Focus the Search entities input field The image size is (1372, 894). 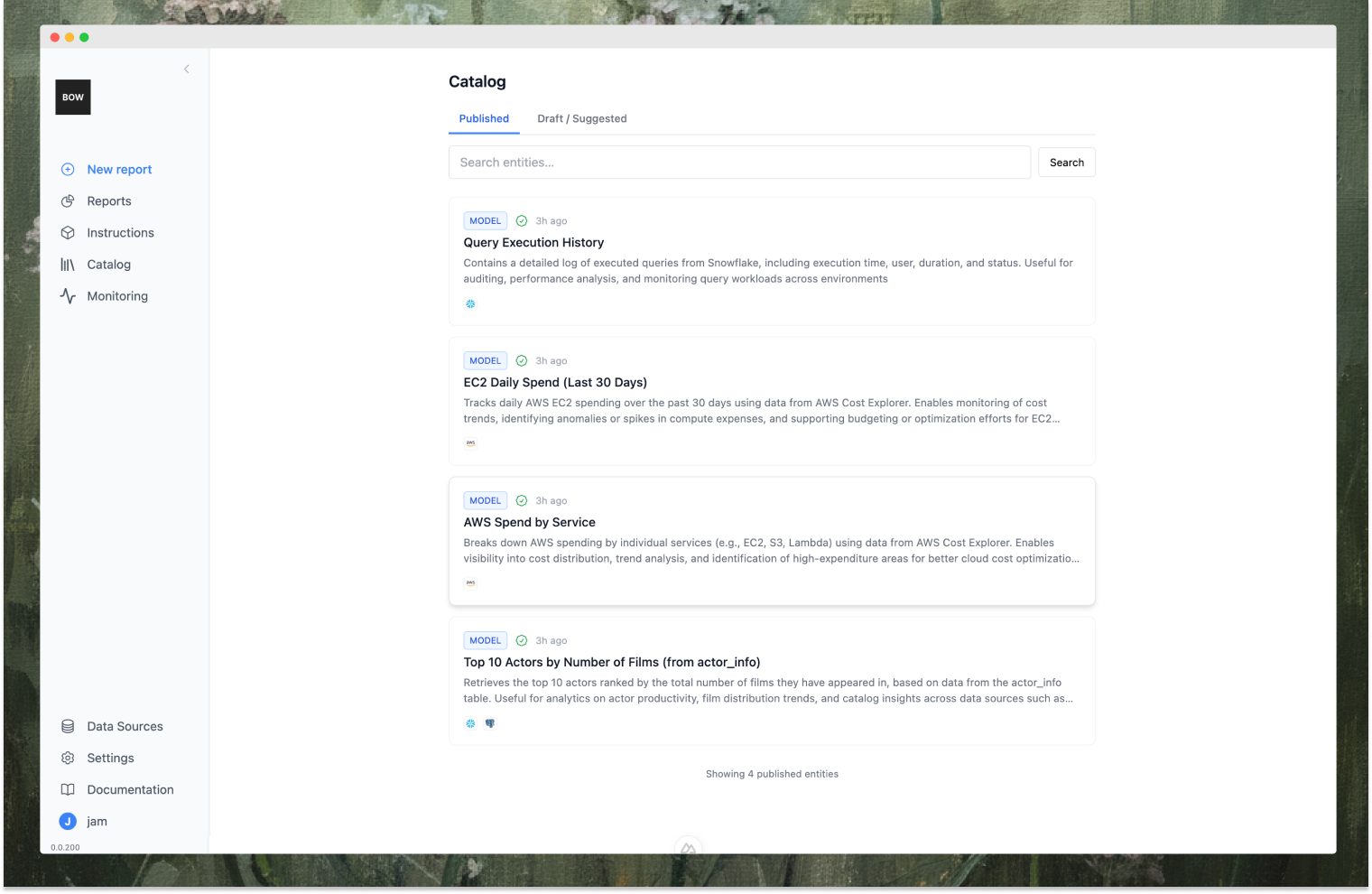pos(739,163)
